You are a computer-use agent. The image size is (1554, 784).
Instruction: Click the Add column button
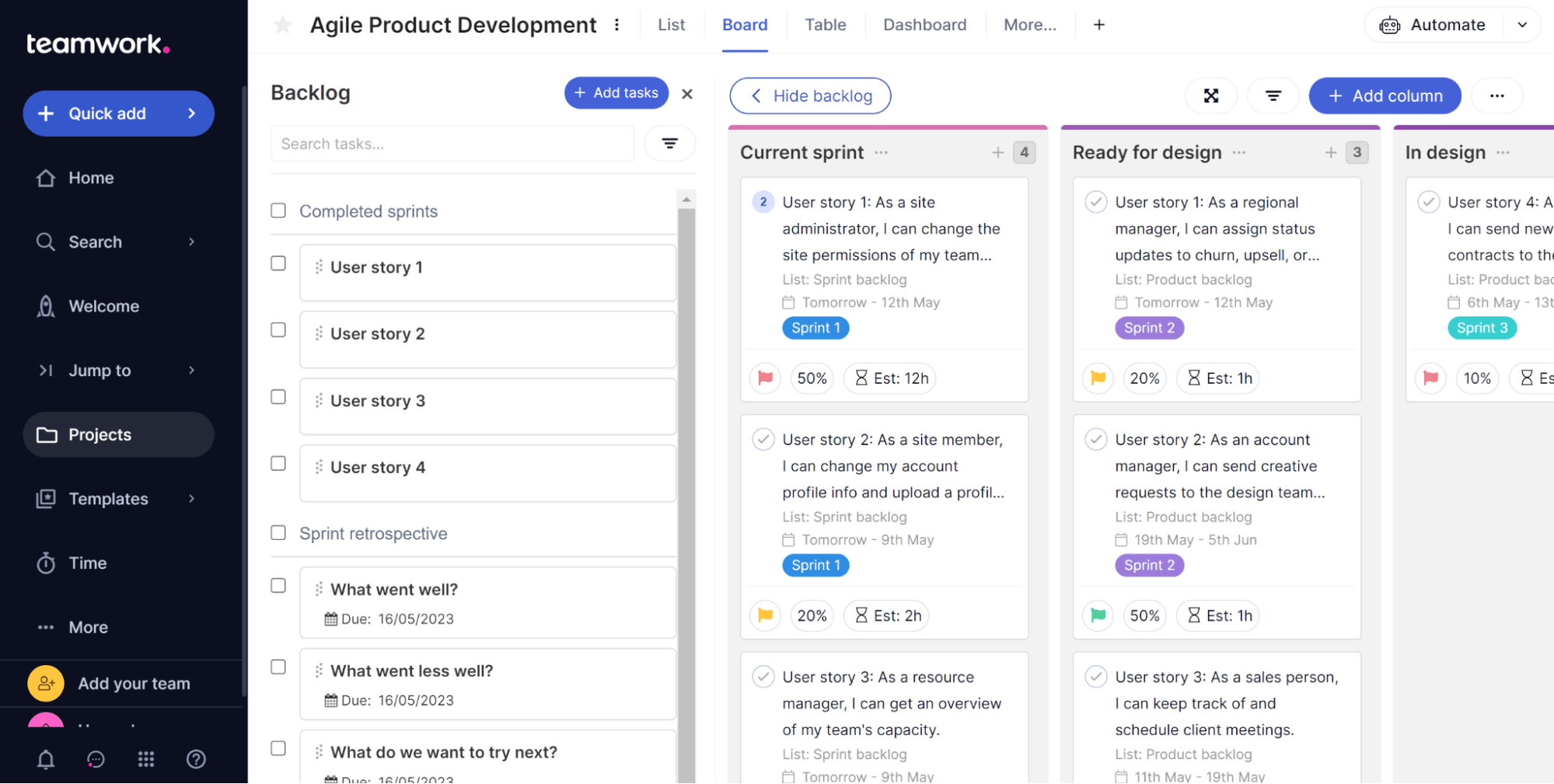point(1385,96)
